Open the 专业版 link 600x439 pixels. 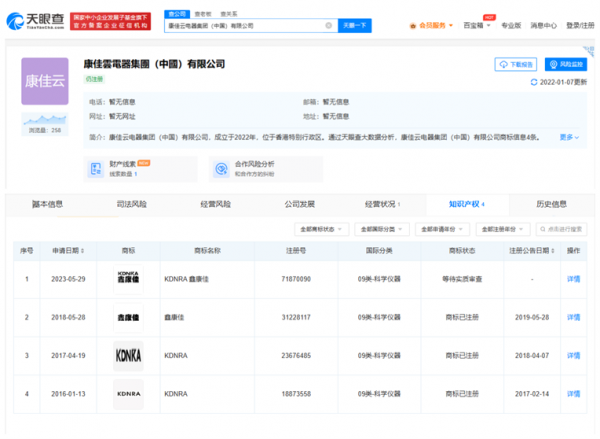pyautogui.click(x=511, y=26)
